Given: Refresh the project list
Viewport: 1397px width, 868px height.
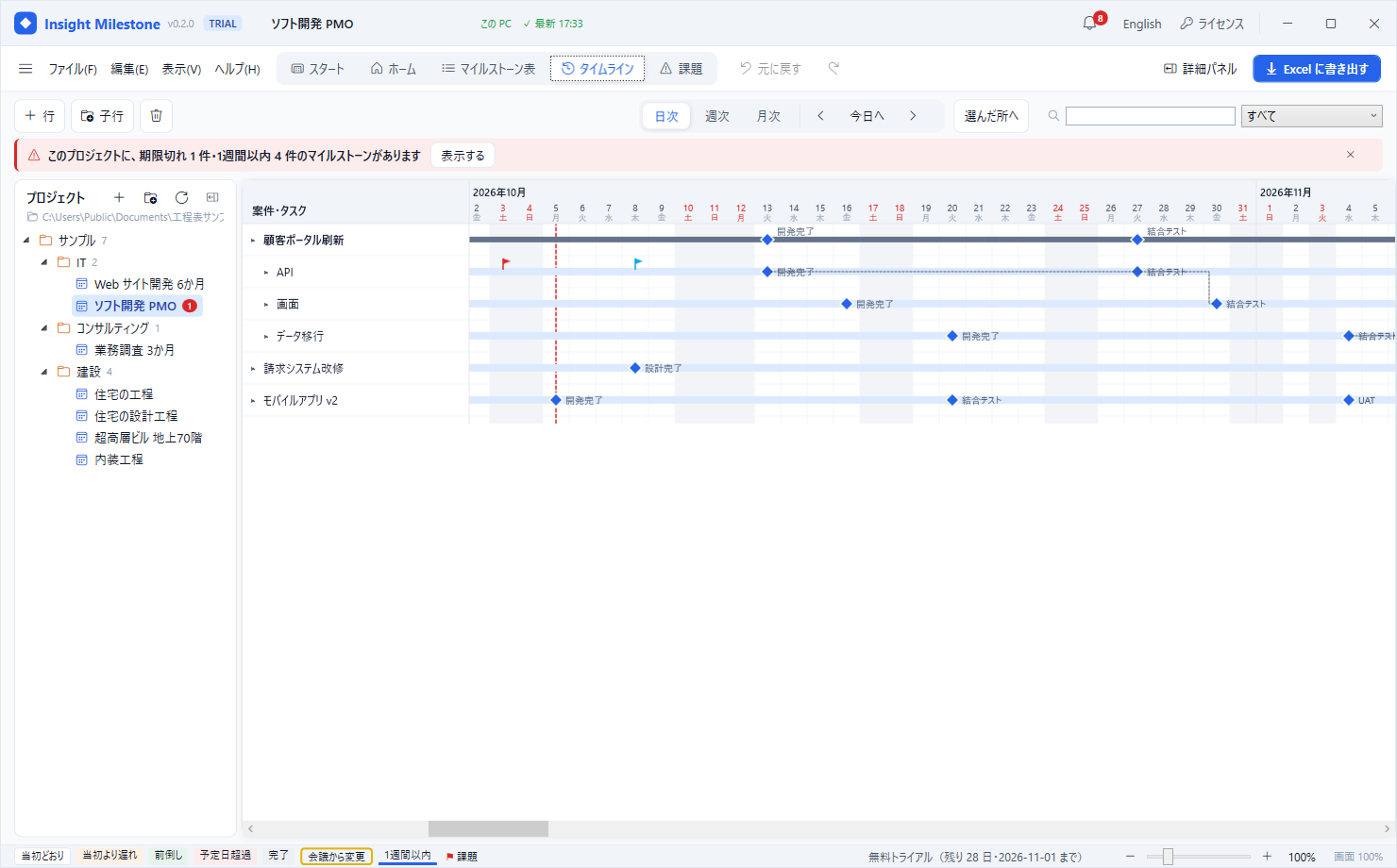Looking at the screenshot, I should [181, 197].
